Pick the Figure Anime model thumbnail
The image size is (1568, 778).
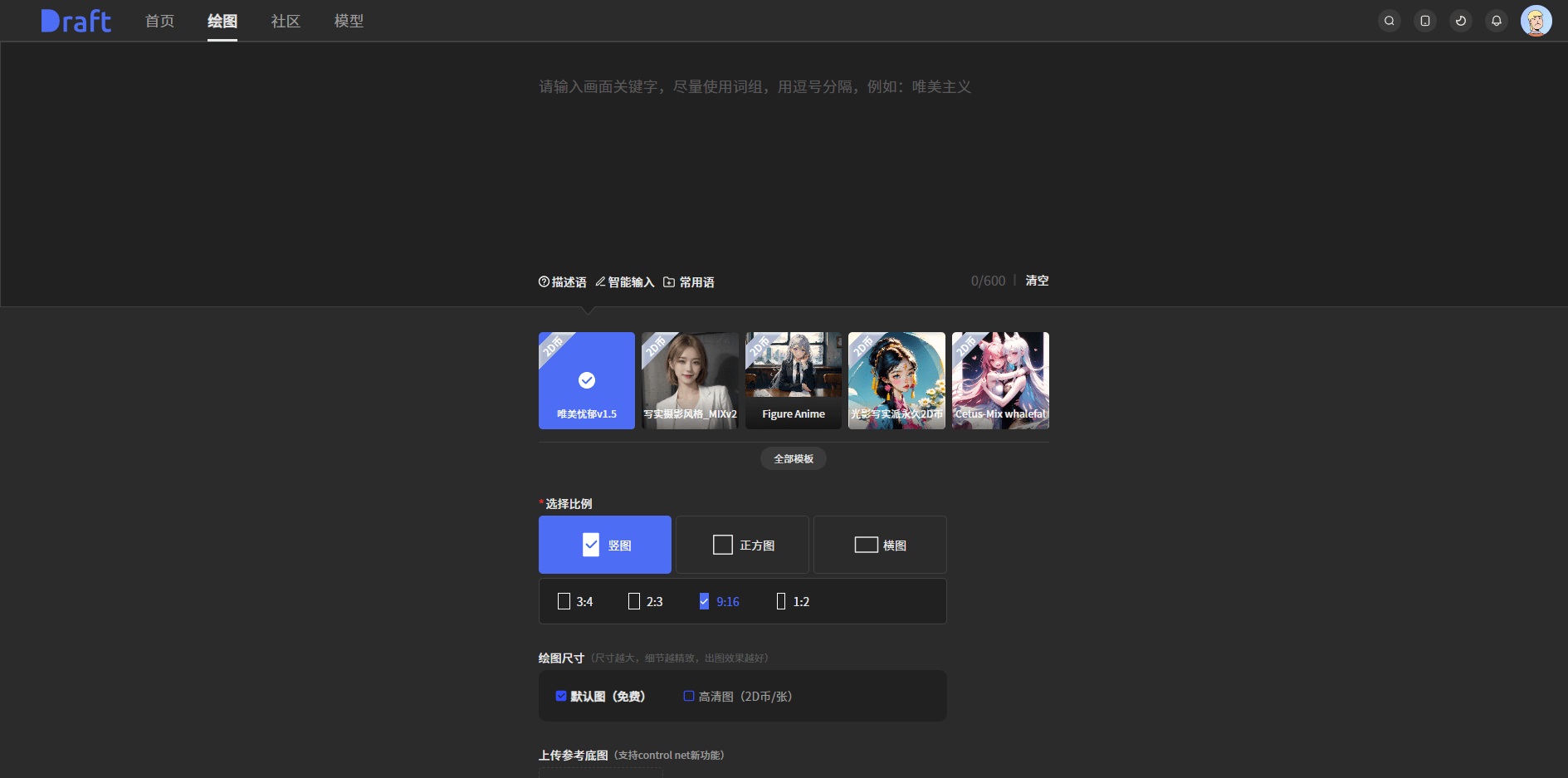(x=793, y=381)
